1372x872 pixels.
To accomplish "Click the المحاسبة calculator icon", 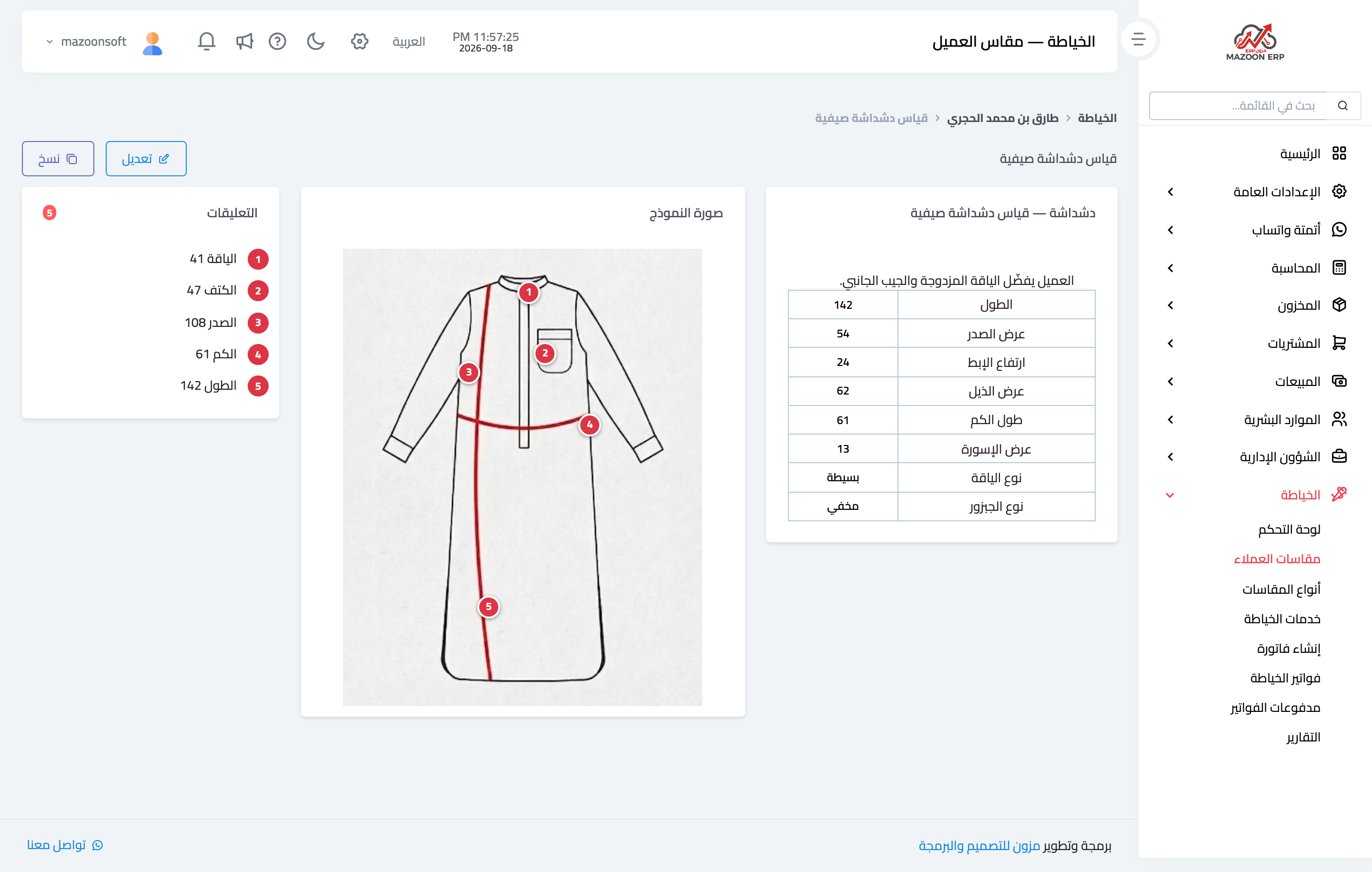I will [x=1340, y=267].
